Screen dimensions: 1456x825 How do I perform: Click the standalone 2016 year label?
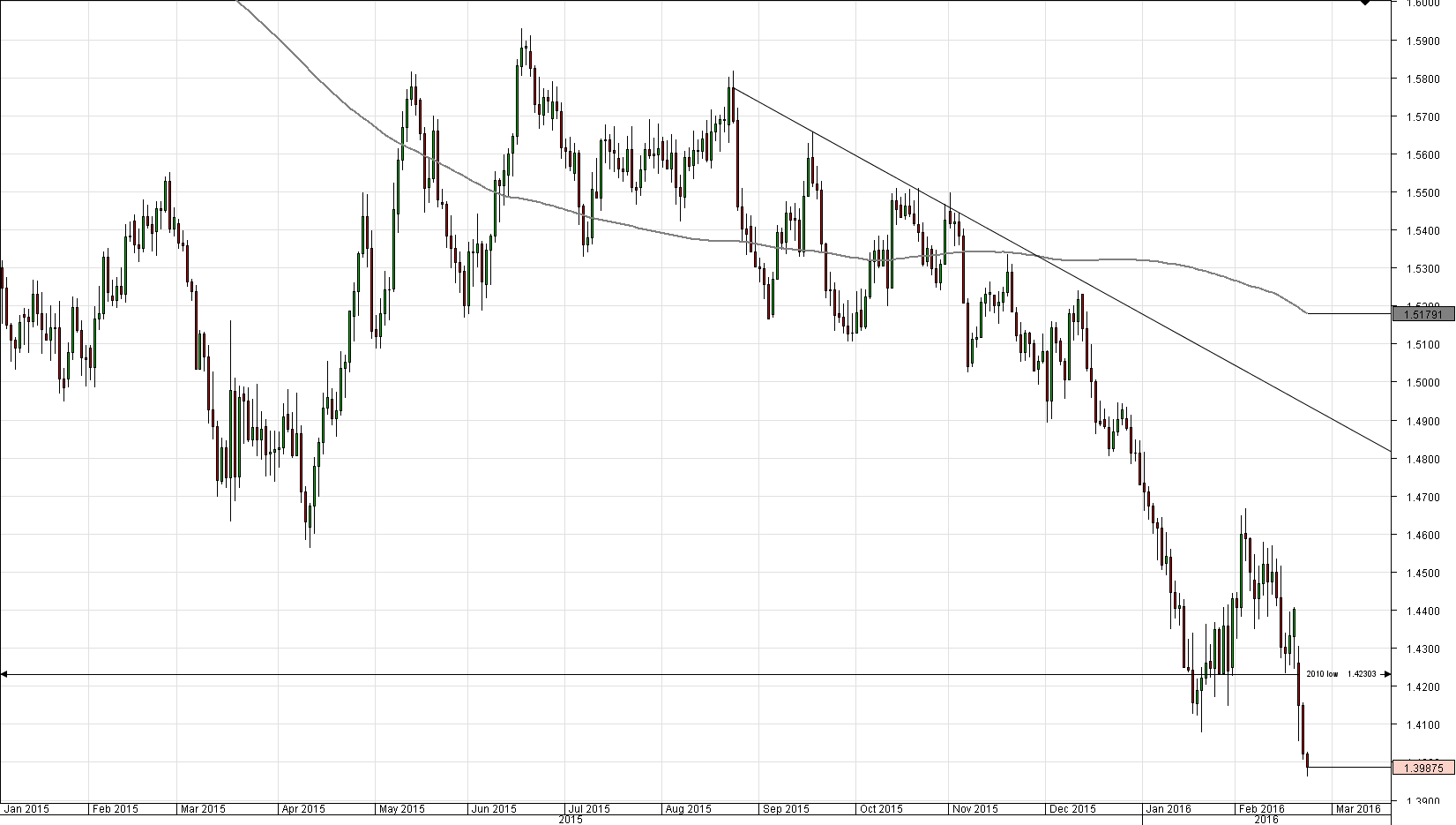tap(1266, 820)
